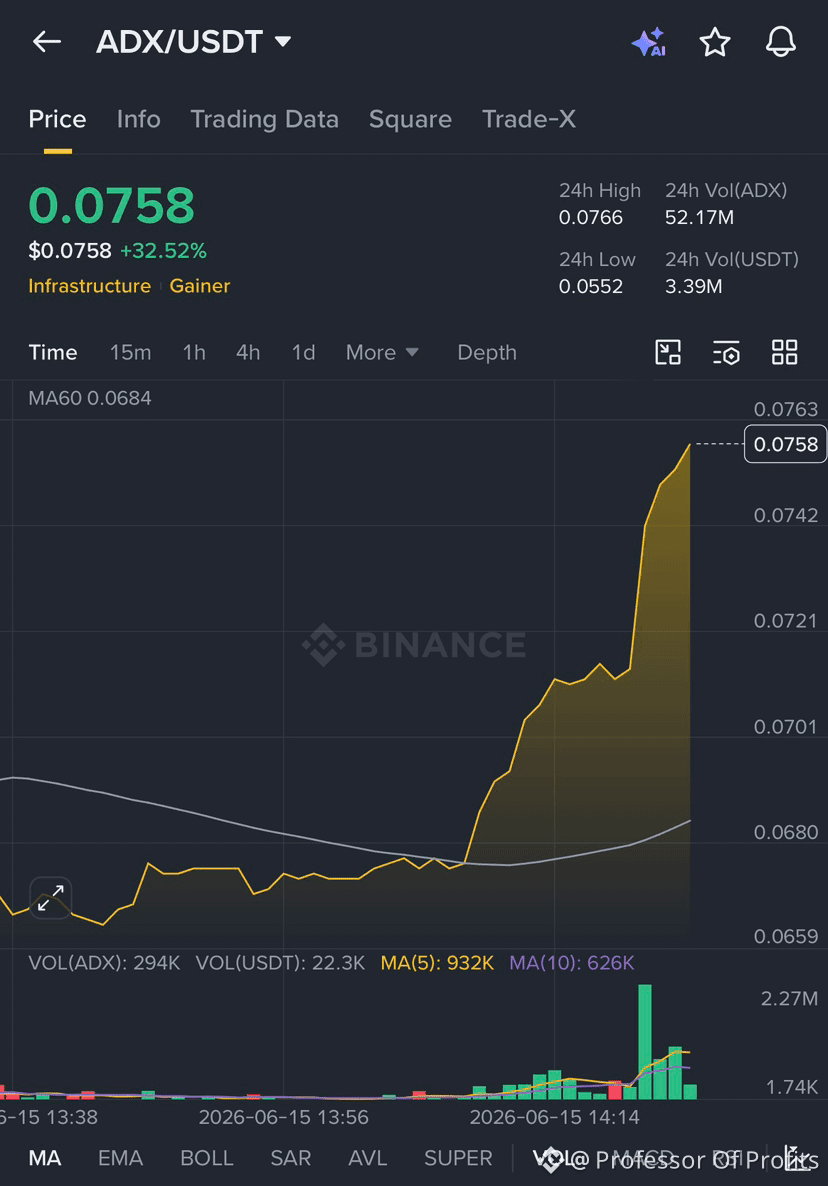Open price alerts bell icon
Image resolution: width=828 pixels, height=1186 pixels.
[x=780, y=42]
